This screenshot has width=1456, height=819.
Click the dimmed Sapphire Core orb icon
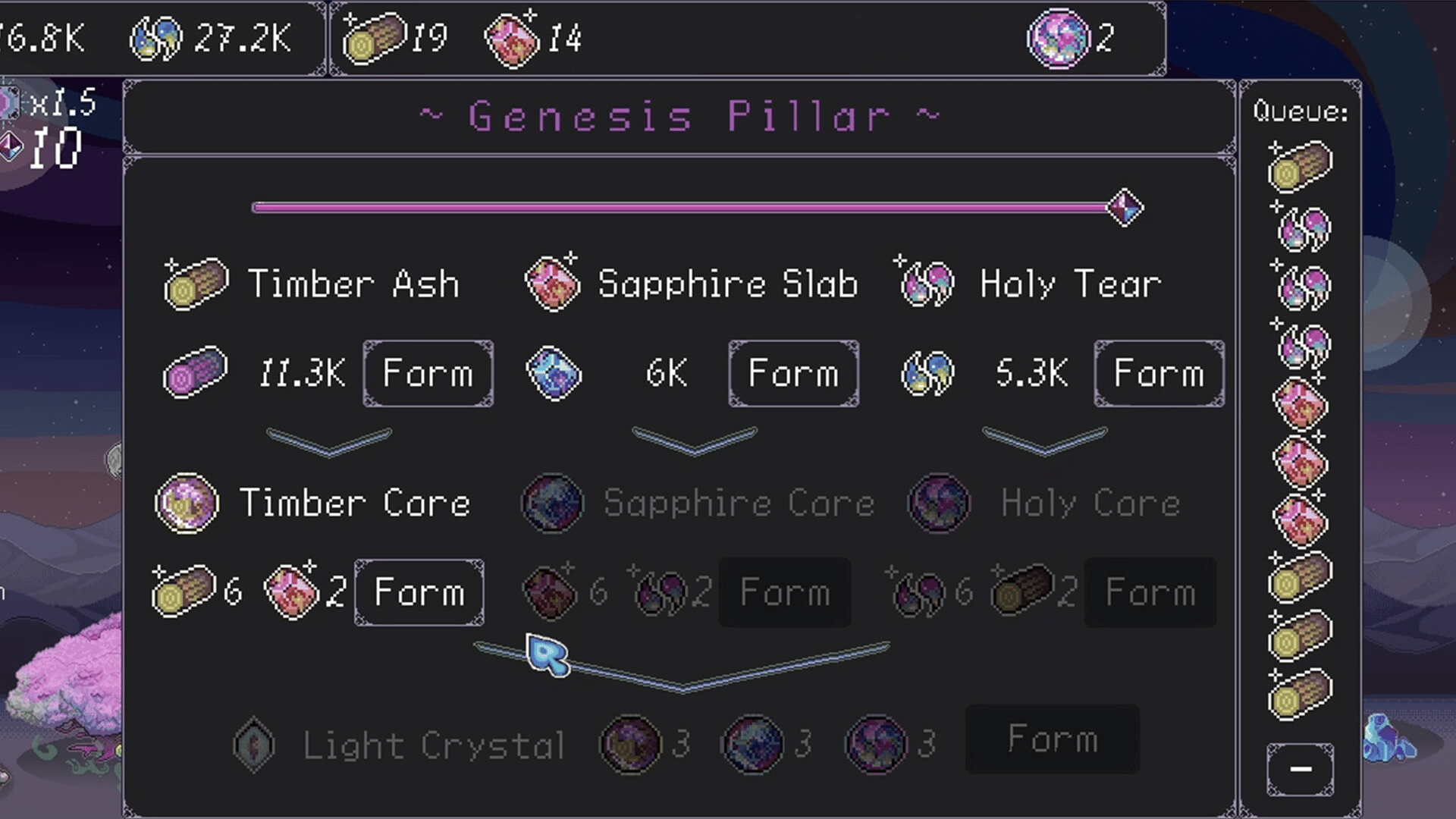click(553, 503)
